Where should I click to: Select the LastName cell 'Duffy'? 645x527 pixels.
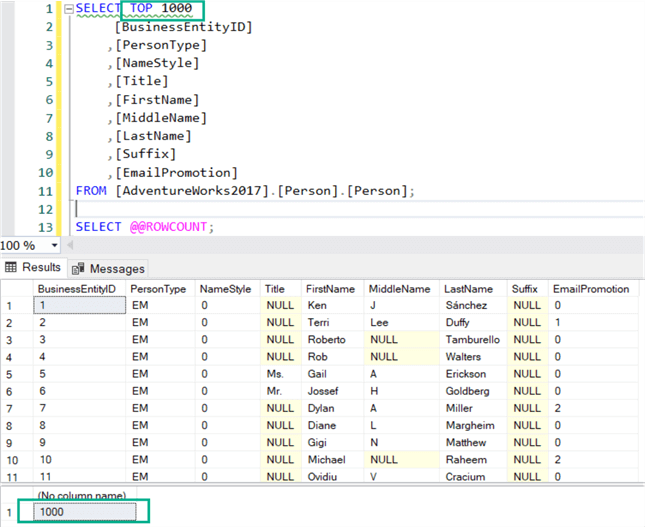(473, 323)
